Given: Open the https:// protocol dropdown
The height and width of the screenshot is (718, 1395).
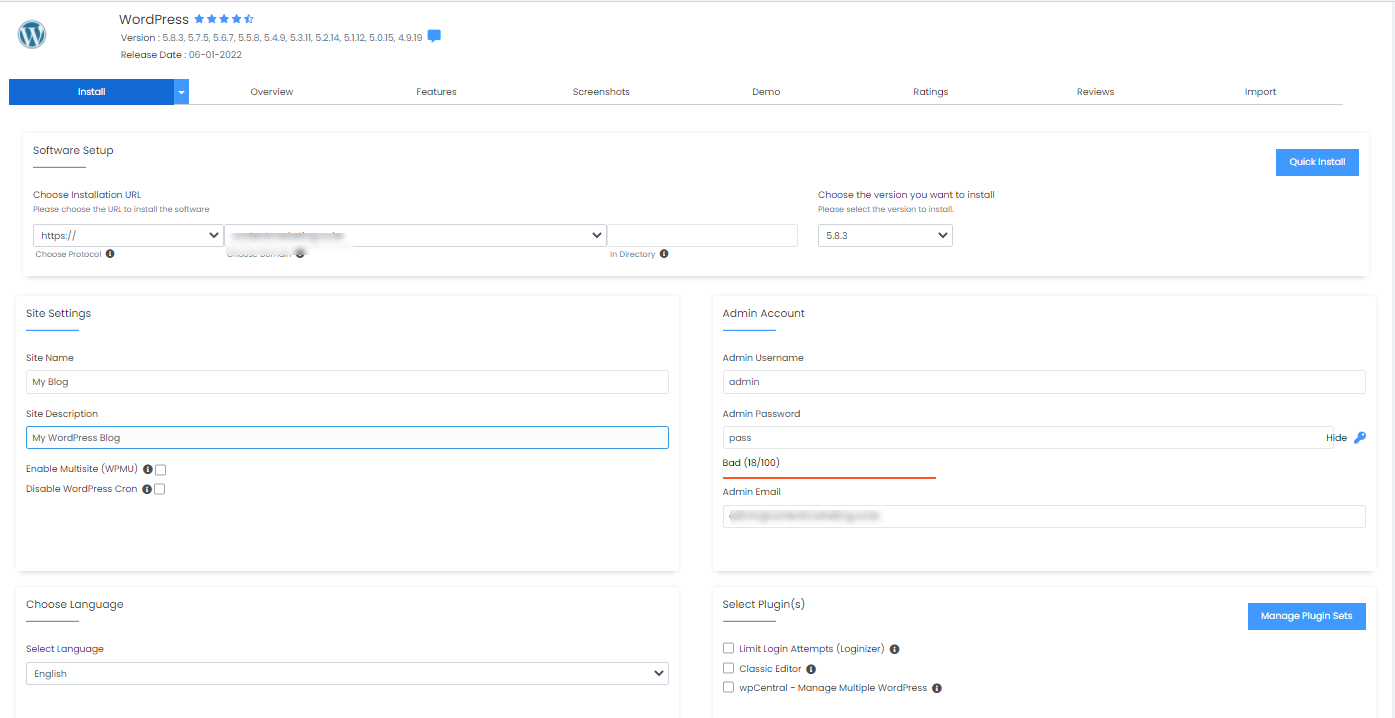Looking at the screenshot, I should point(128,235).
